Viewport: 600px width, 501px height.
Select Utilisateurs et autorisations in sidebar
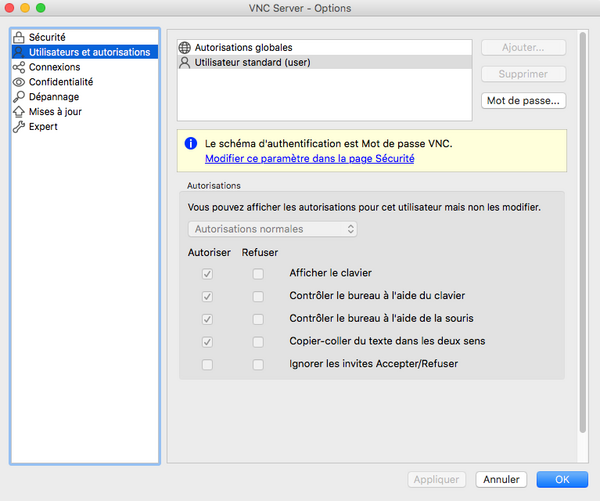(x=85, y=52)
